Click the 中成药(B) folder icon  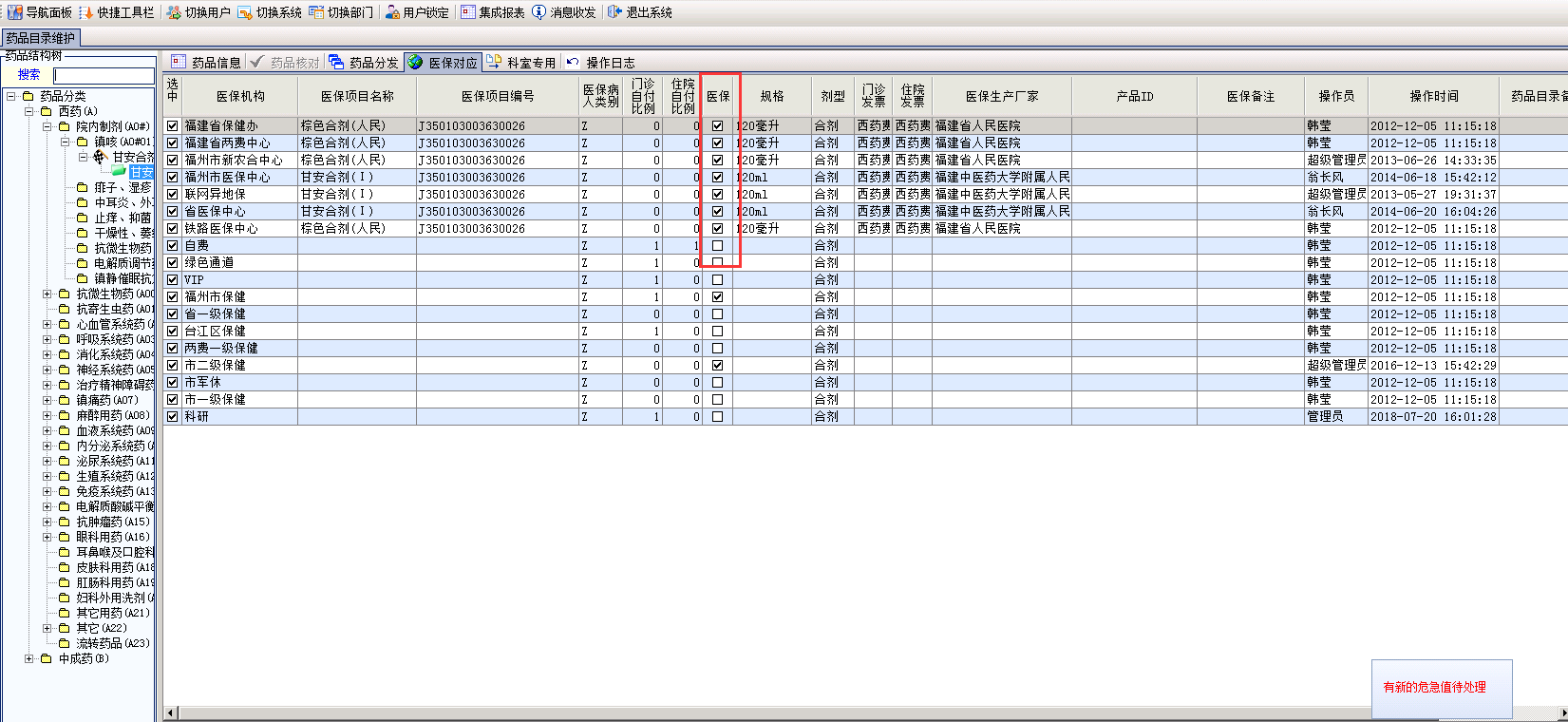tap(47, 658)
